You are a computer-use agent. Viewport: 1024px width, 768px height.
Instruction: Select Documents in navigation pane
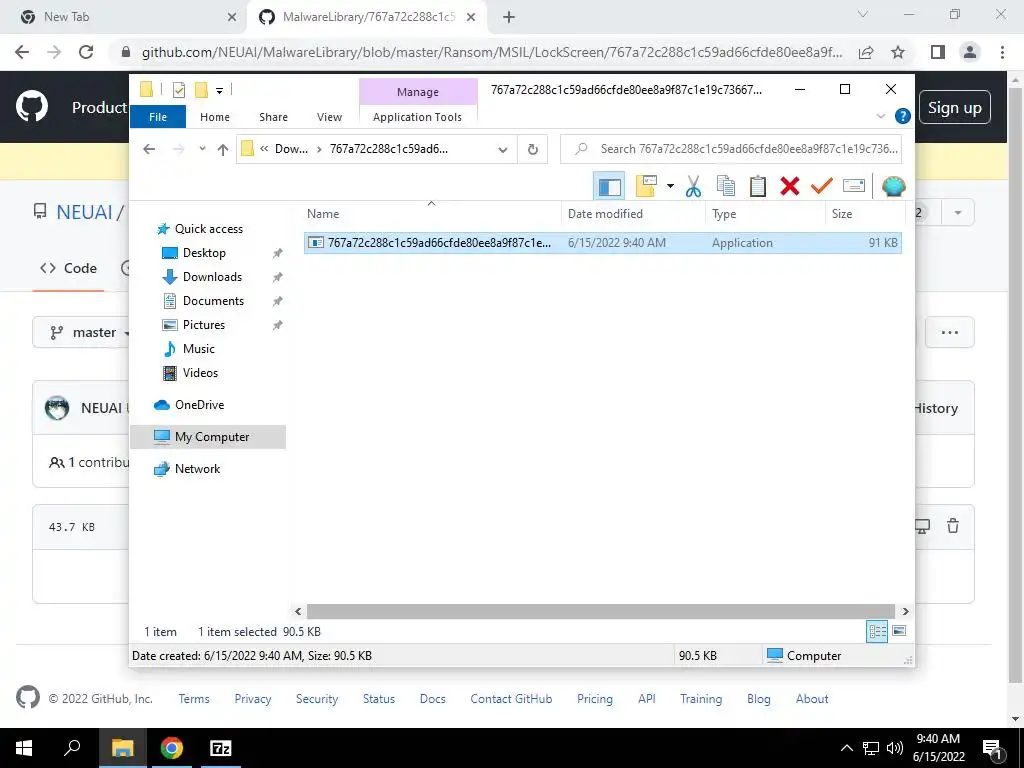[213, 301]
